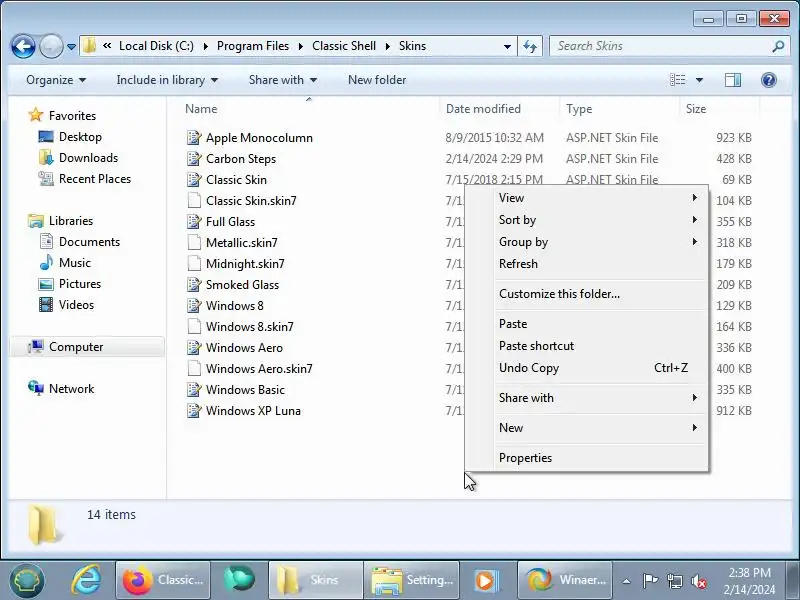Open Help with the question mark icon
Image resolution: width=800 pixels, height=600 pixels.
coord(769,80)
